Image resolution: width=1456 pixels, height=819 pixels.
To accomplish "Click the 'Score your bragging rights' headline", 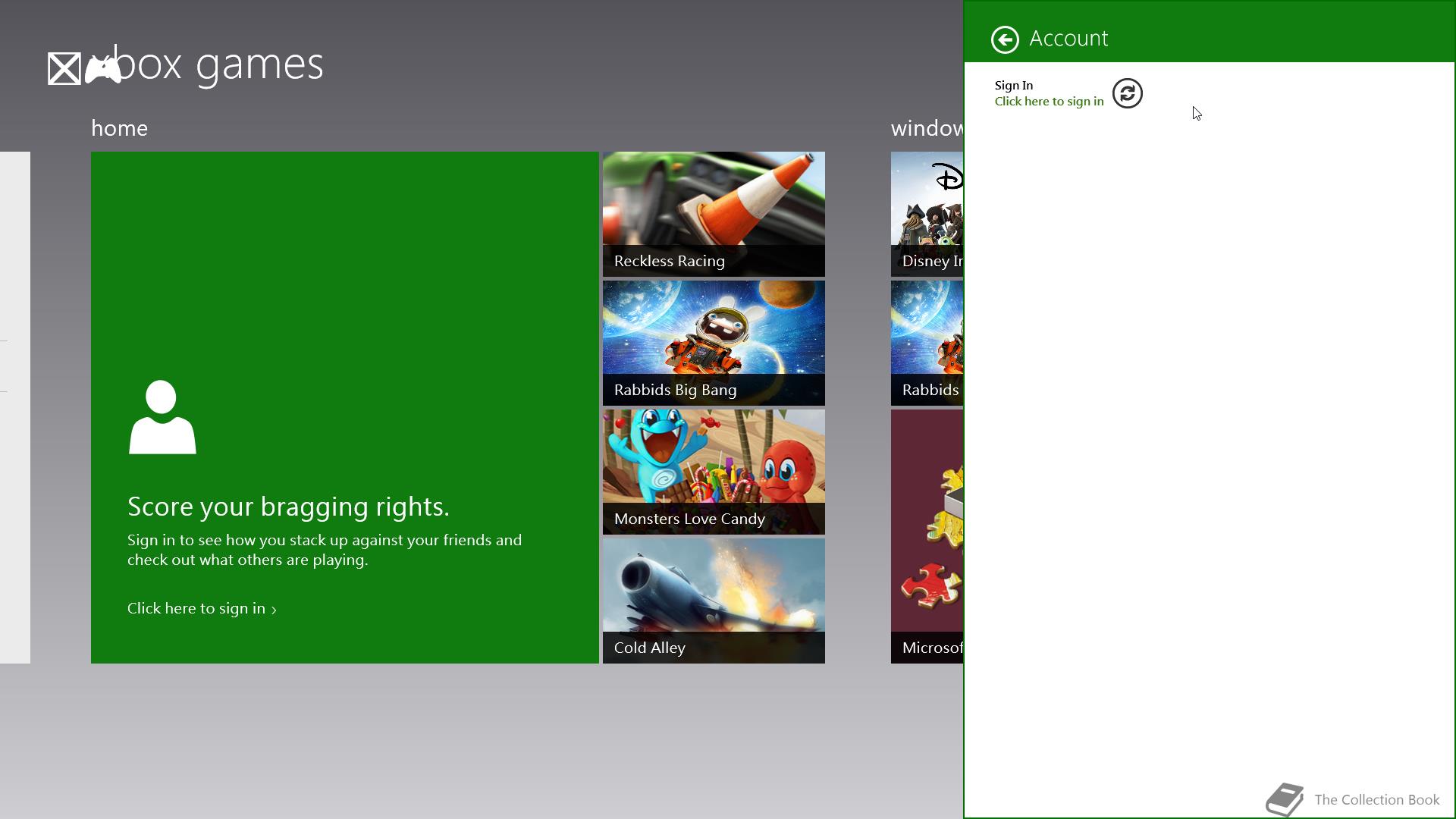I will (288, 507).
